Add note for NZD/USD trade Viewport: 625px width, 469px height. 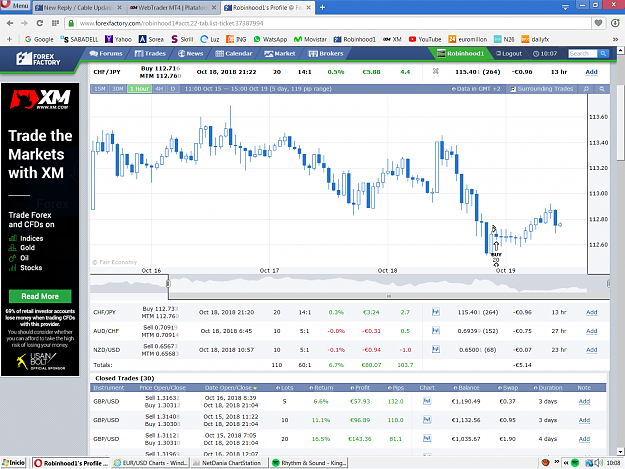pyautogui.click(x=592, y=349)
